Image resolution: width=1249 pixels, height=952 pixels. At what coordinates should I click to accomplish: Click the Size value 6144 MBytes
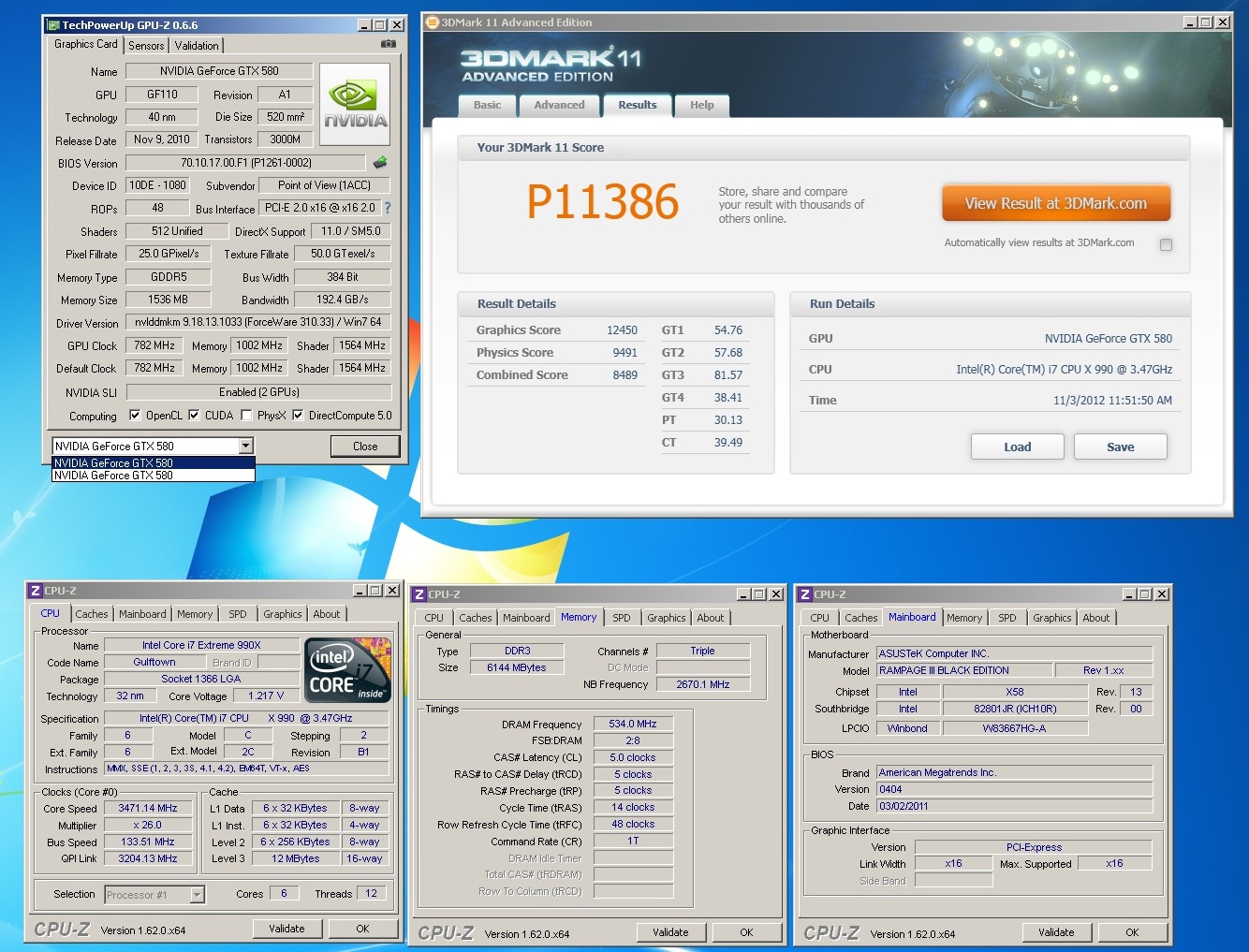[x=517, y=667]
